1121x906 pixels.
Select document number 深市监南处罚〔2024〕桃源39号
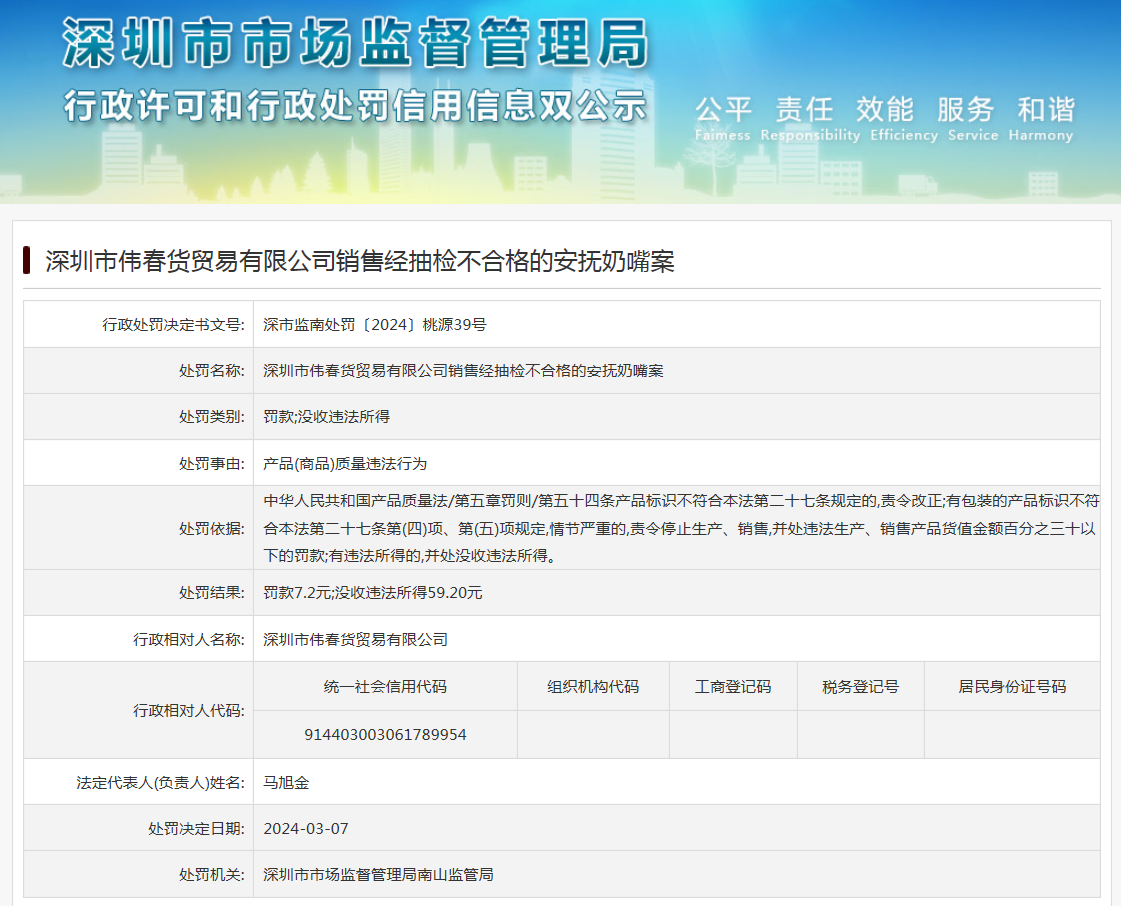374,324
